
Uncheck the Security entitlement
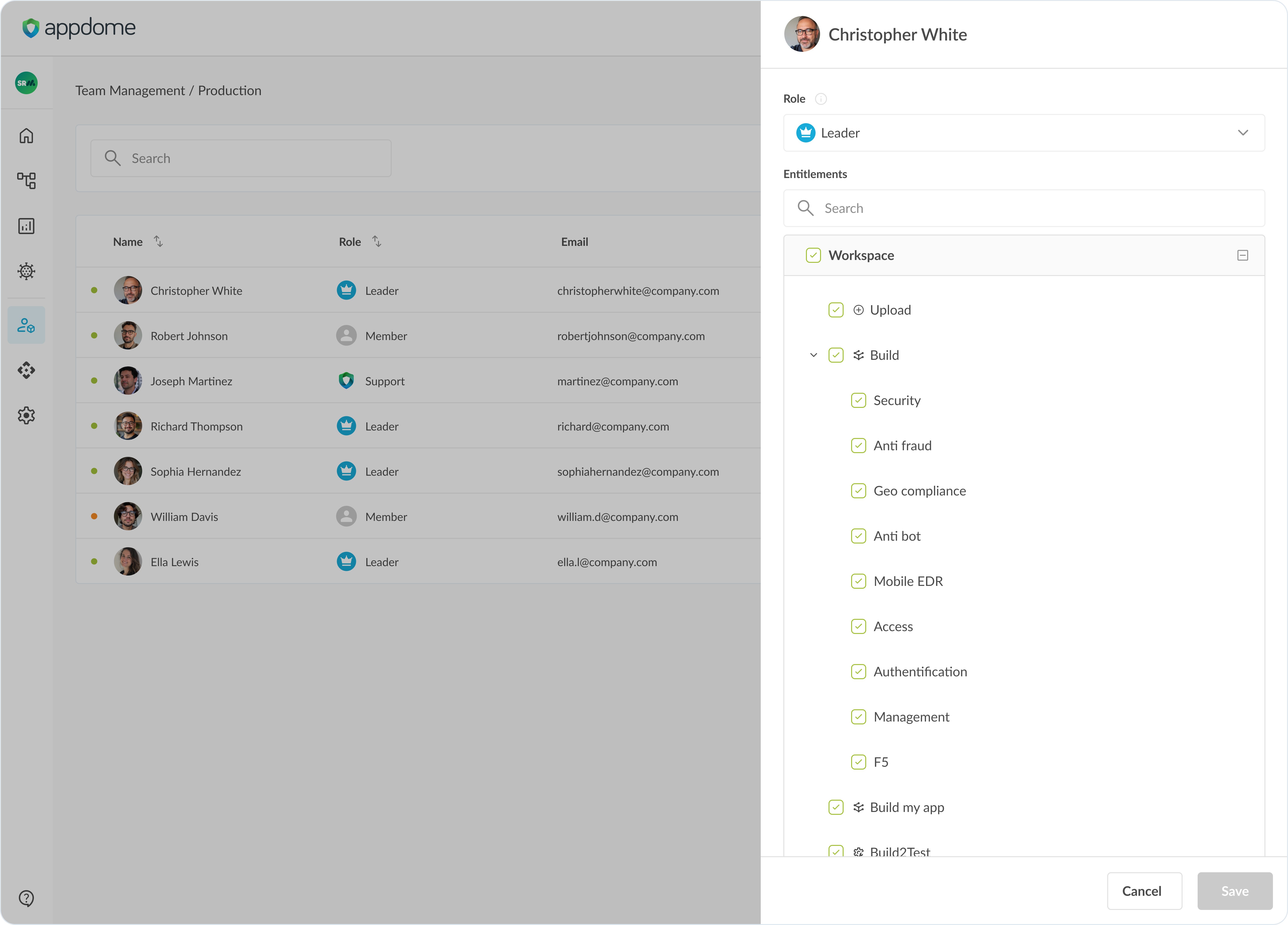pyautogui.click(x=859, y=401)
